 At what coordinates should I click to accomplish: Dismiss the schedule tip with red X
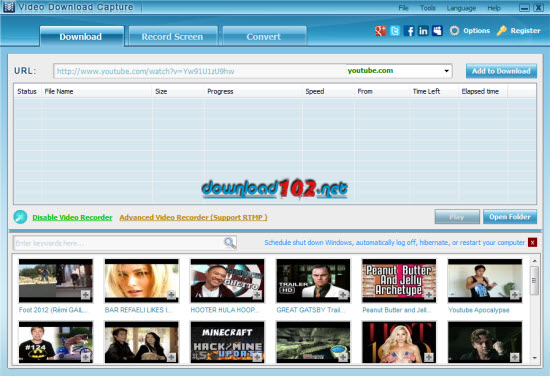click(x=532, y=242)
